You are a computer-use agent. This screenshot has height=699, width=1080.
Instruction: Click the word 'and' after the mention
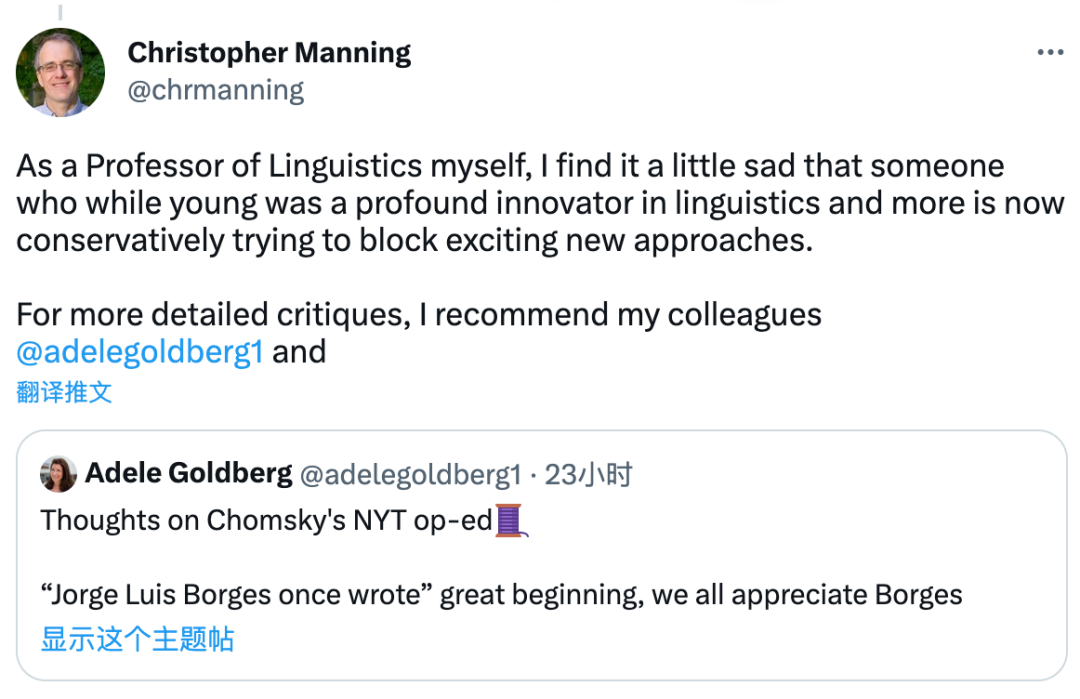[299, 352]
